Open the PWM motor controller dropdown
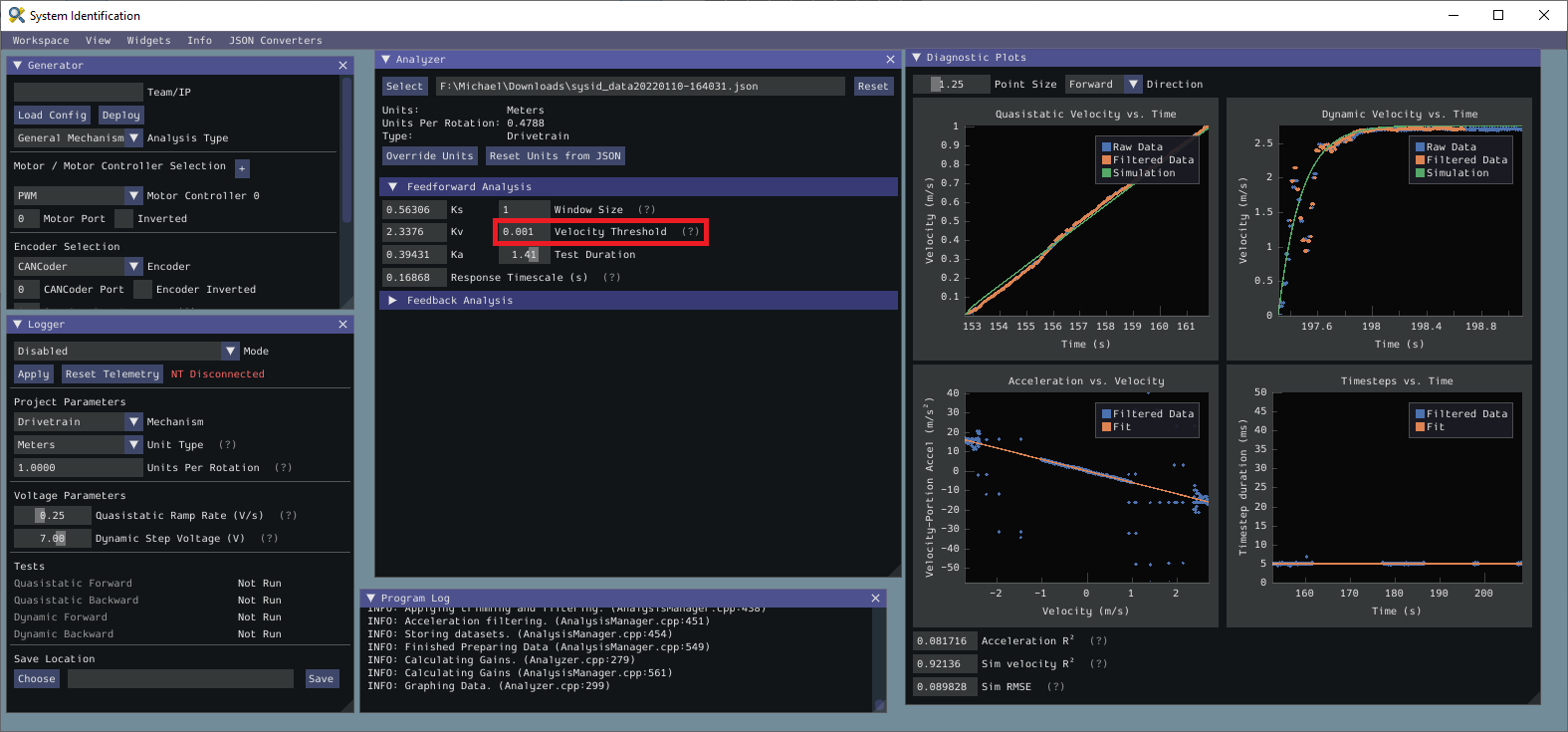Image resolution: width=1568 pixels, height=732 pixels. point(79,196)
